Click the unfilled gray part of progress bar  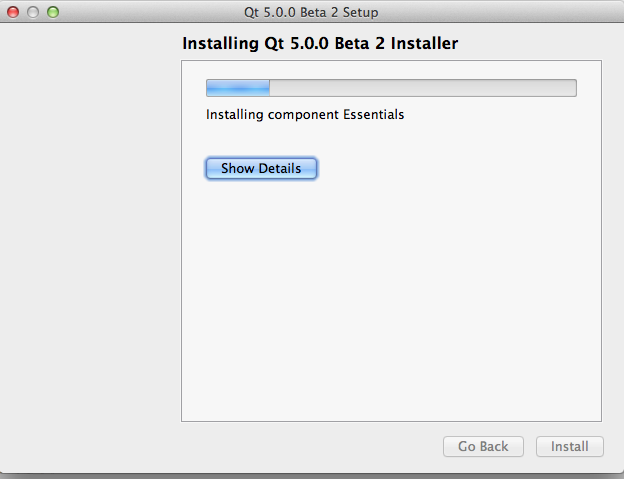[x=422, y=88]
